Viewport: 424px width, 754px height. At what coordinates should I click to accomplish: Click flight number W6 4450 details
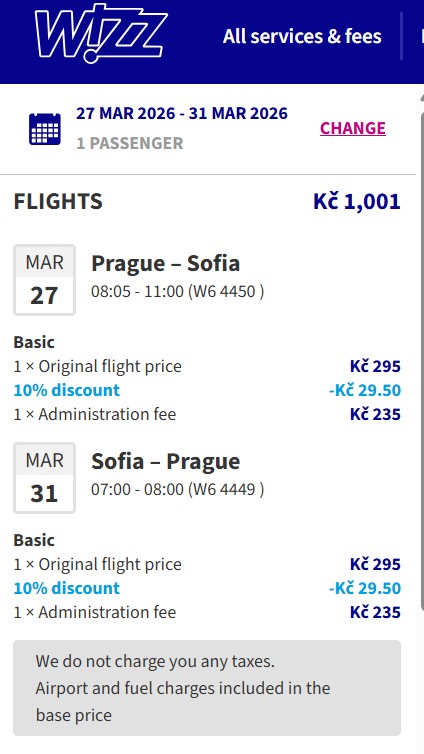point(225,291)
